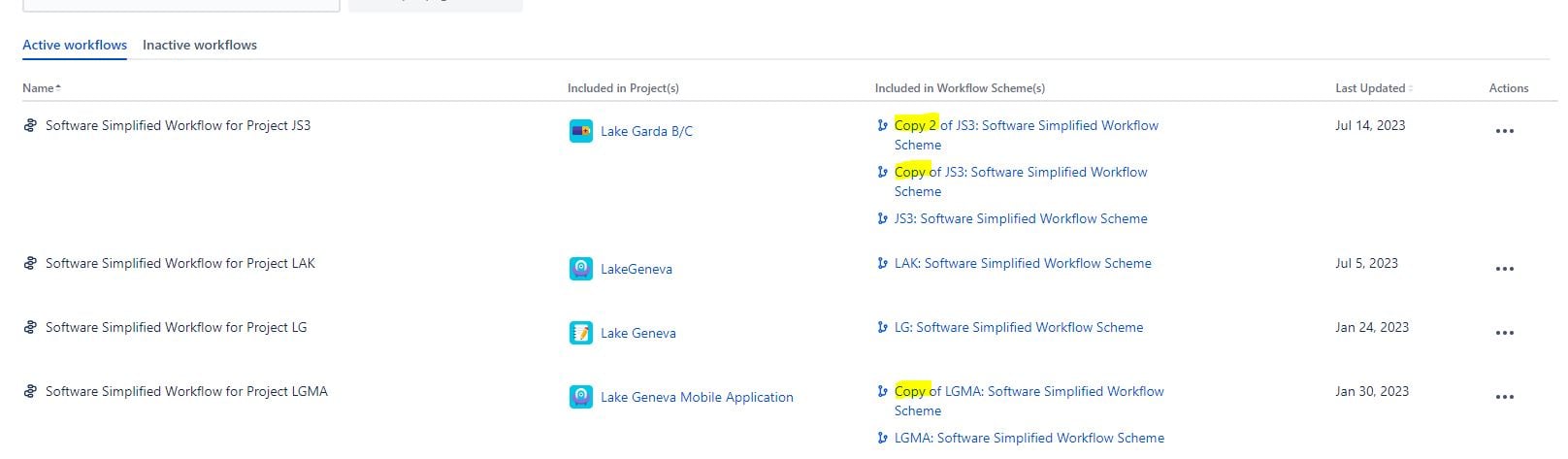
Task: Open Copy of JS3 workflow scheme link
Action: (1021, 181)
